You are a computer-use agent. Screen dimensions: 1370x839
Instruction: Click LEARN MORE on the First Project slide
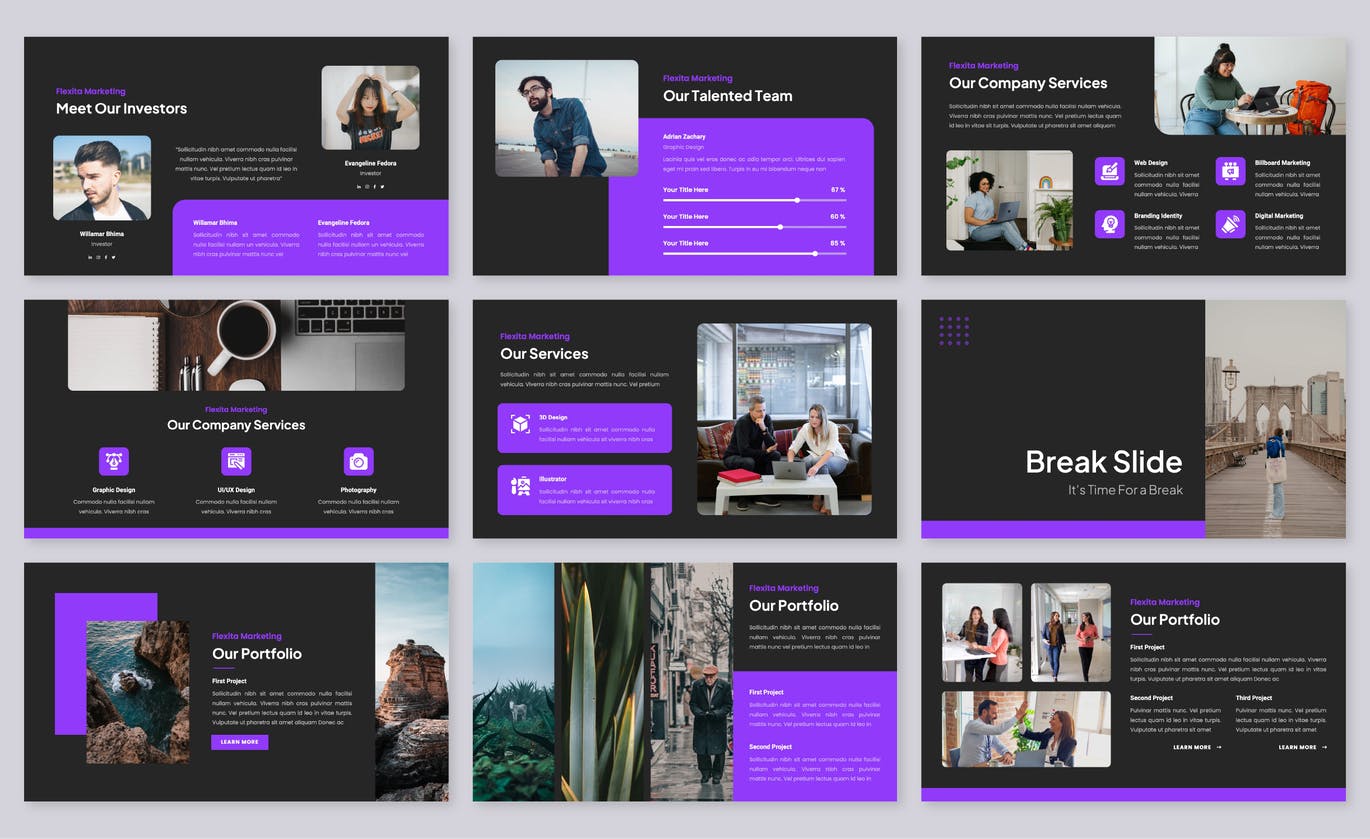239,741
